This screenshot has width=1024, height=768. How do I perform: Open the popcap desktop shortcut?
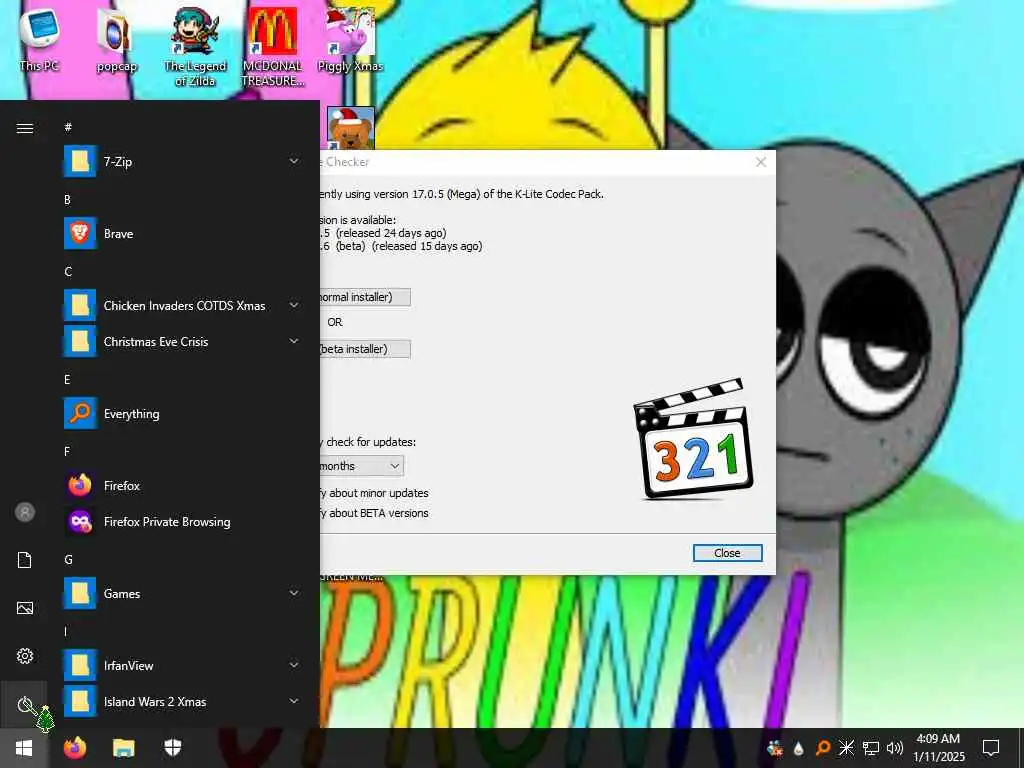[116, 40]
